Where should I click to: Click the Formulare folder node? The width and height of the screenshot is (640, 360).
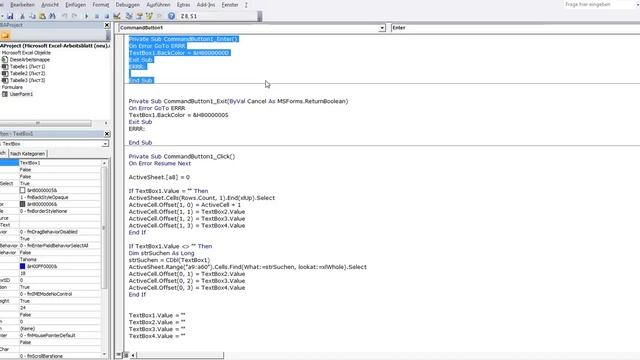12,87
